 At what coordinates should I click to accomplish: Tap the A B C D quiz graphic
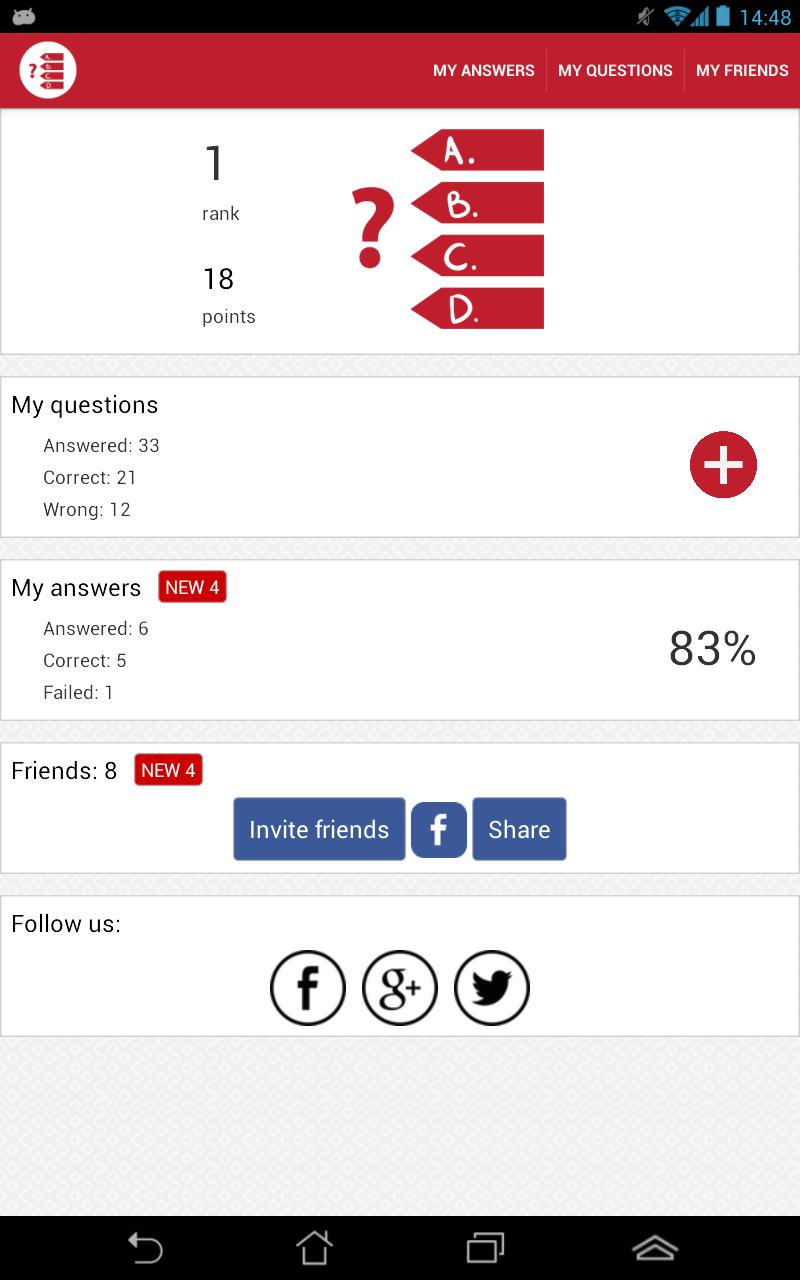click(448, 229)
